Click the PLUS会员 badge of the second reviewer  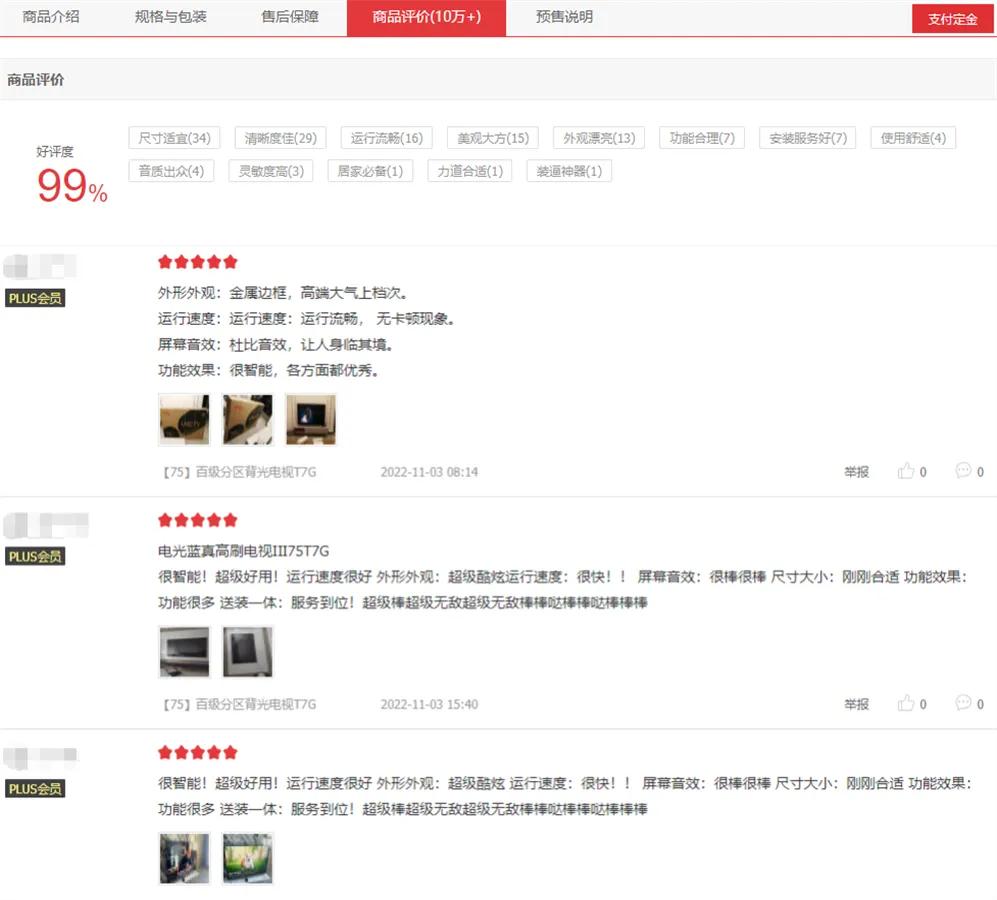pos(35,558)
